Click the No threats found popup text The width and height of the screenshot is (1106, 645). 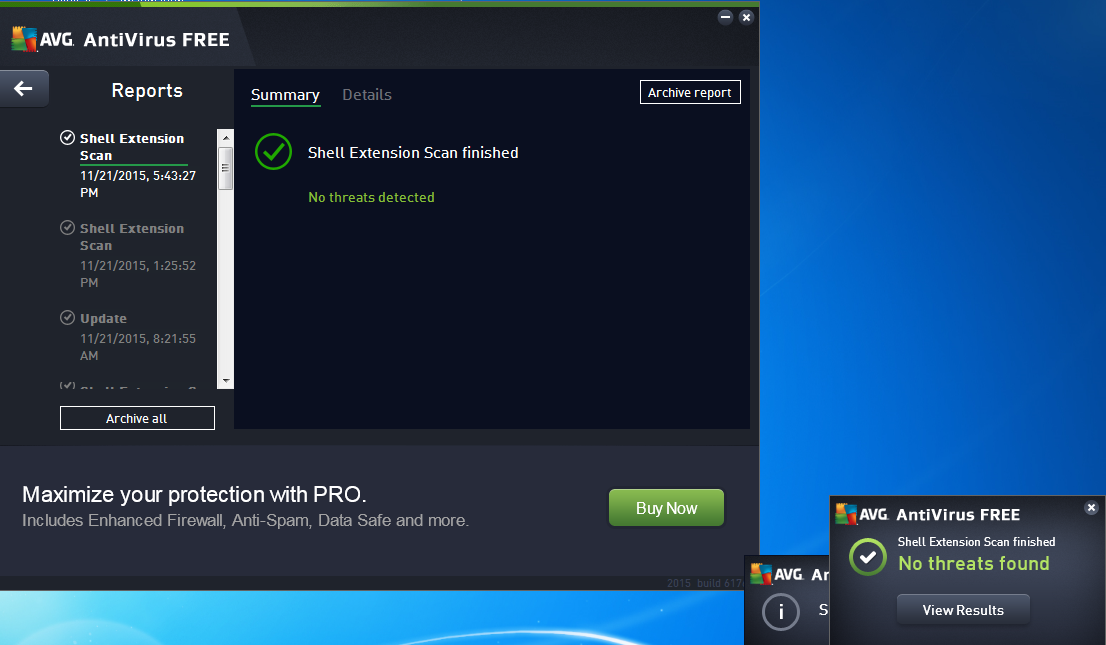(x=973, y=563)
